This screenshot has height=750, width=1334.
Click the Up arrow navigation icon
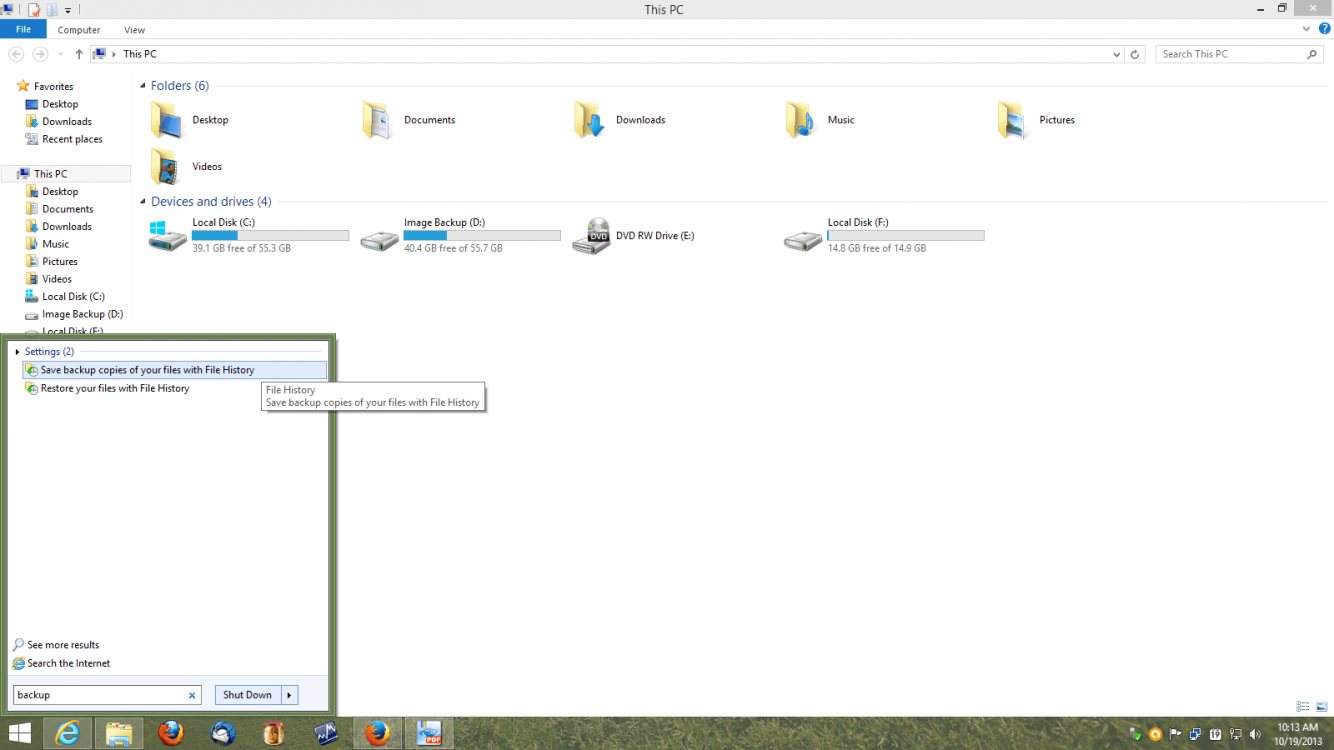coord(79,54)
